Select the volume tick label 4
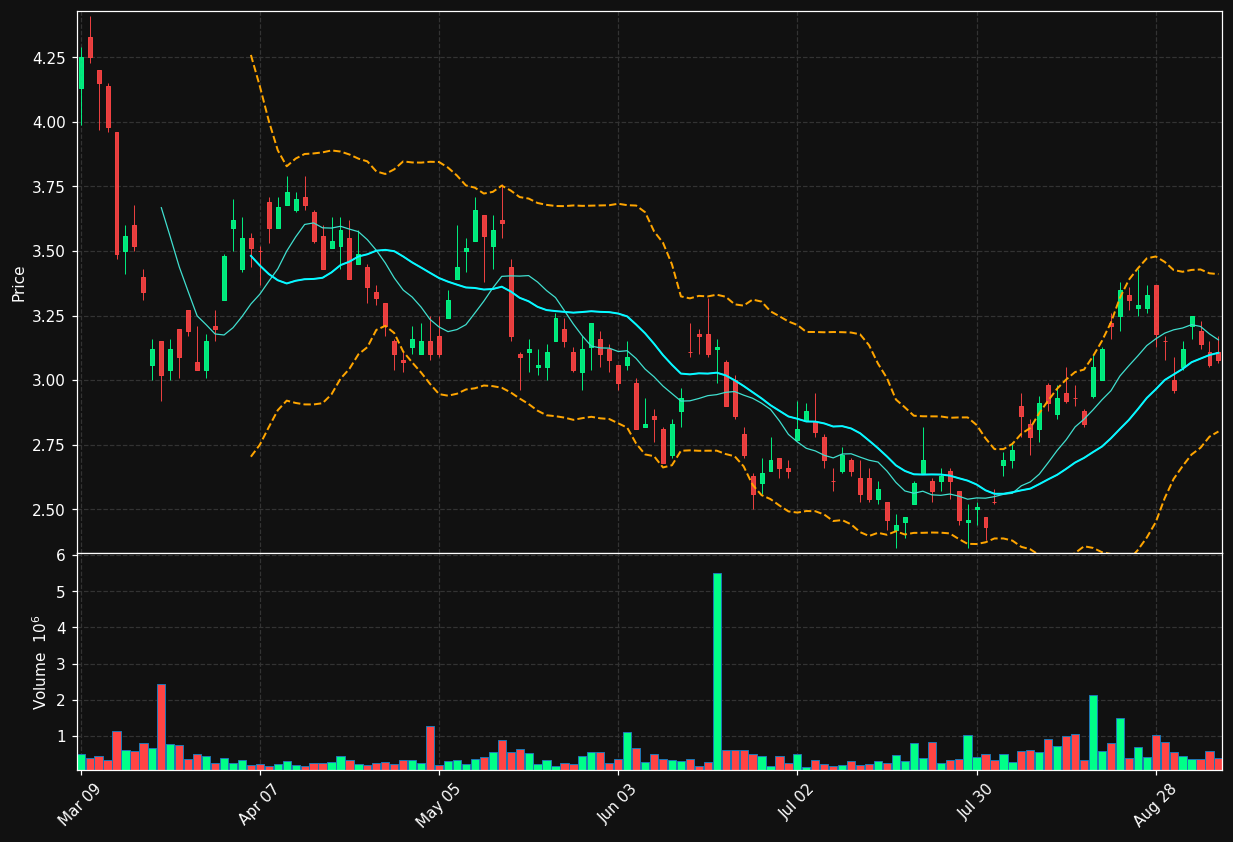Screen dimensions: 1233x842 [61, 628]
